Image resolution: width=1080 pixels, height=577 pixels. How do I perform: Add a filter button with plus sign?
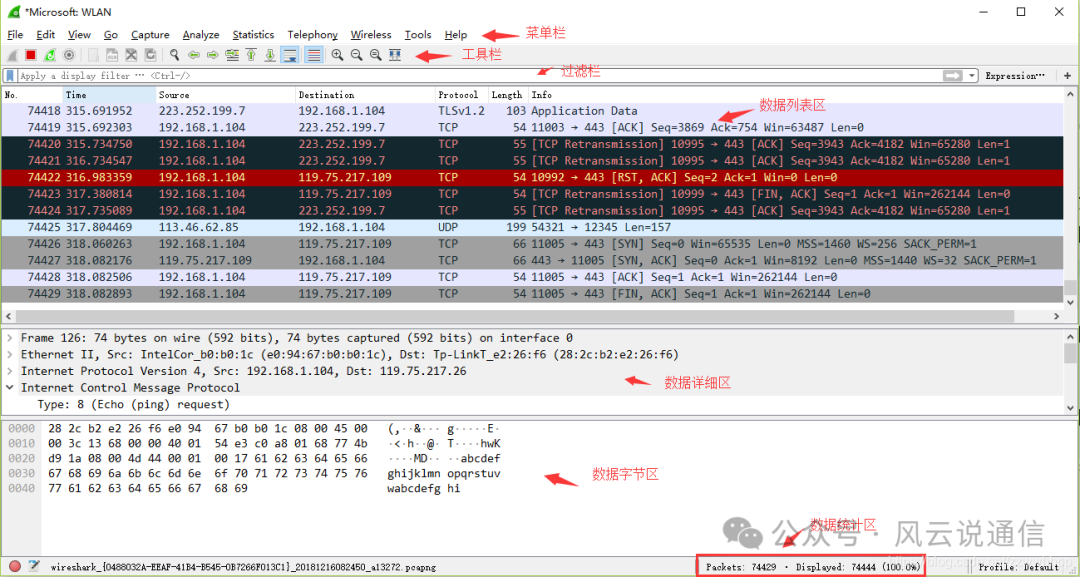pyautogui.click(x=1068, y=76)
